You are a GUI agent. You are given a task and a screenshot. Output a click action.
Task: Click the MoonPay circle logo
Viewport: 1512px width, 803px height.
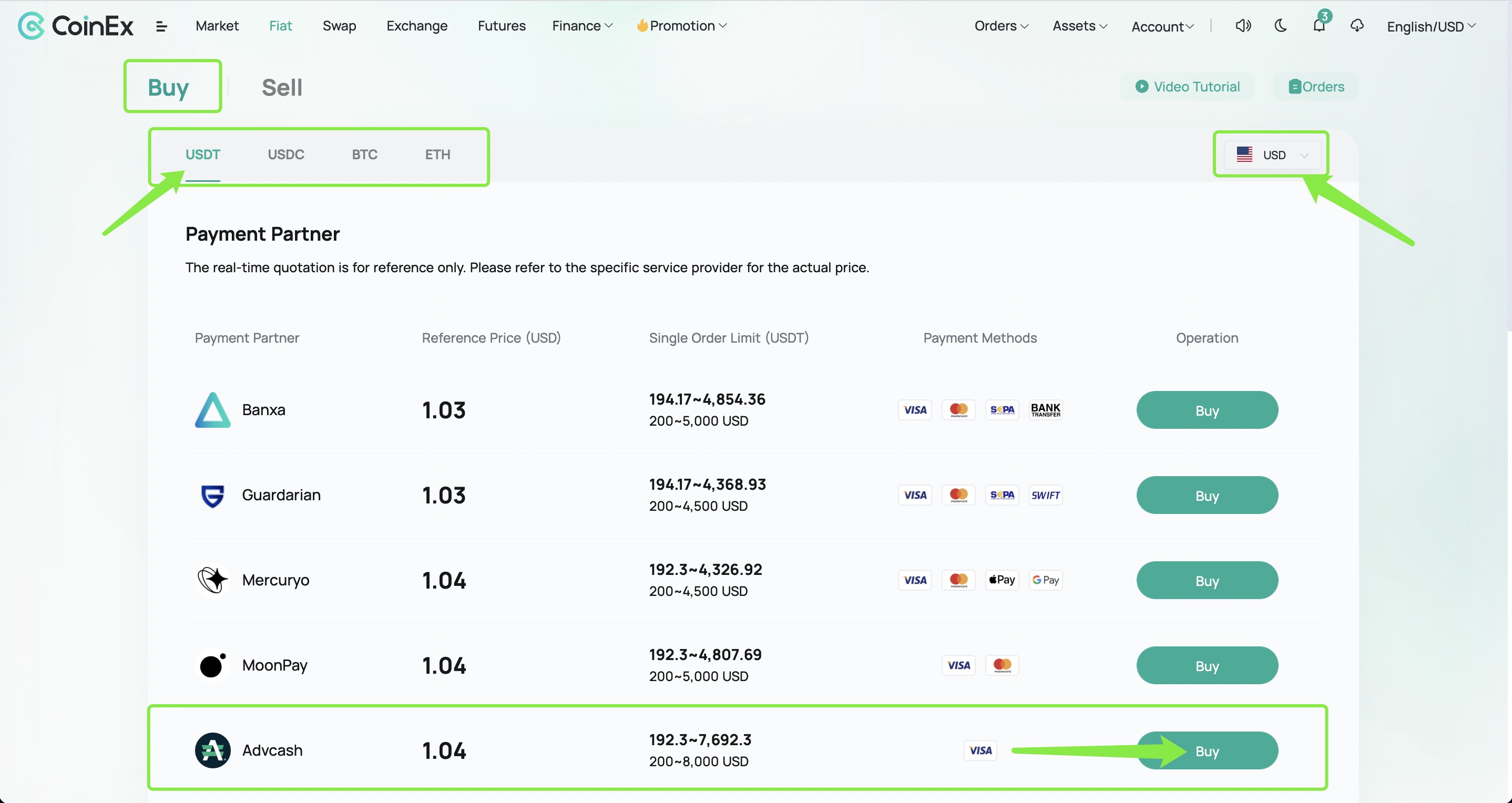[212, 665]
